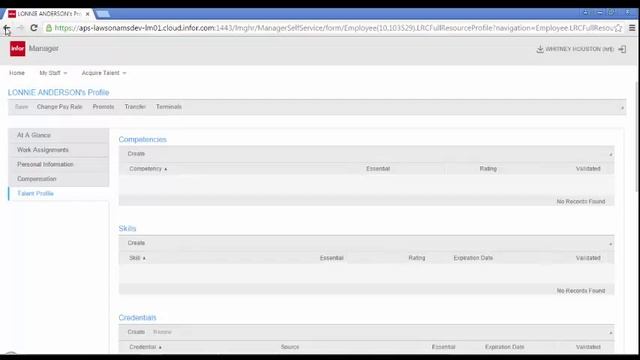
Task: Open the My Staff dropdown menu
Action: [53, 73]
